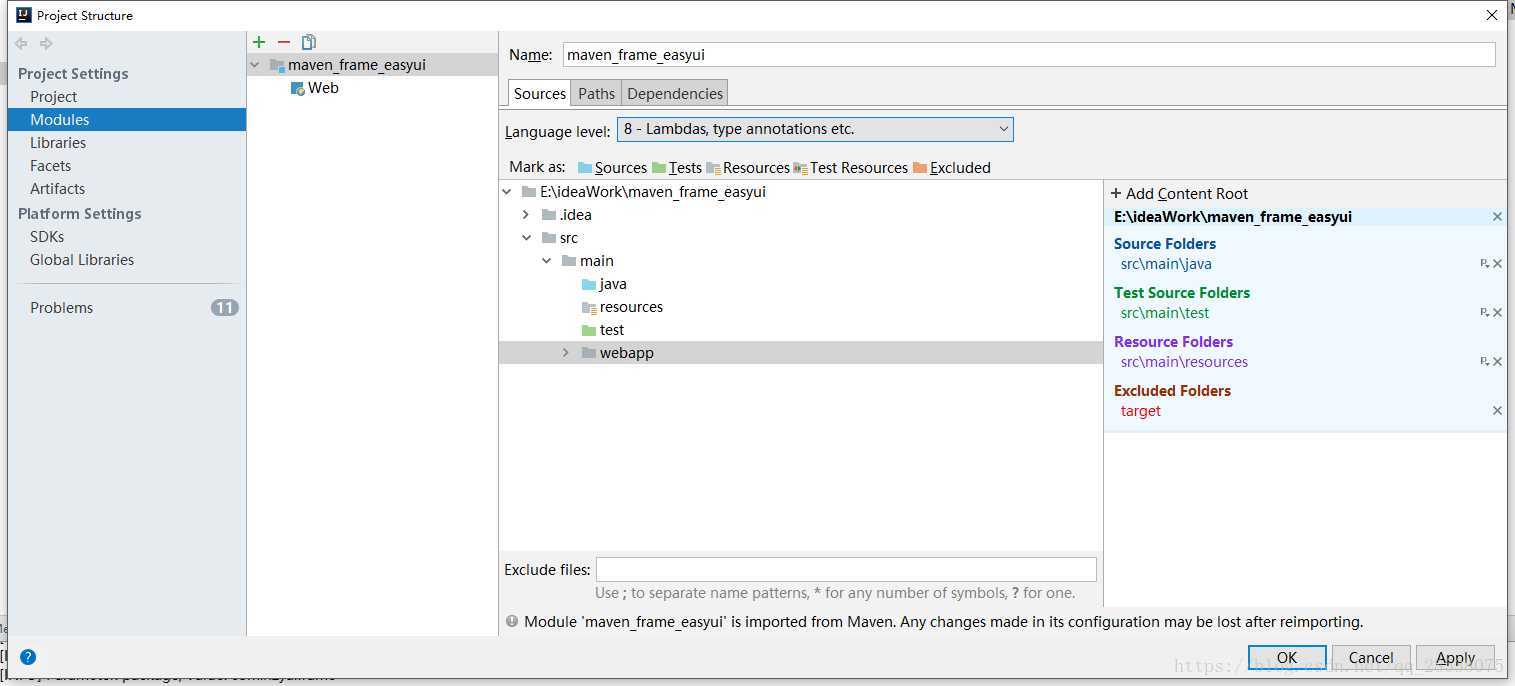Screen dimensions: 1515x686
Task: Collapse the main folder
Action: click(546, 261)
